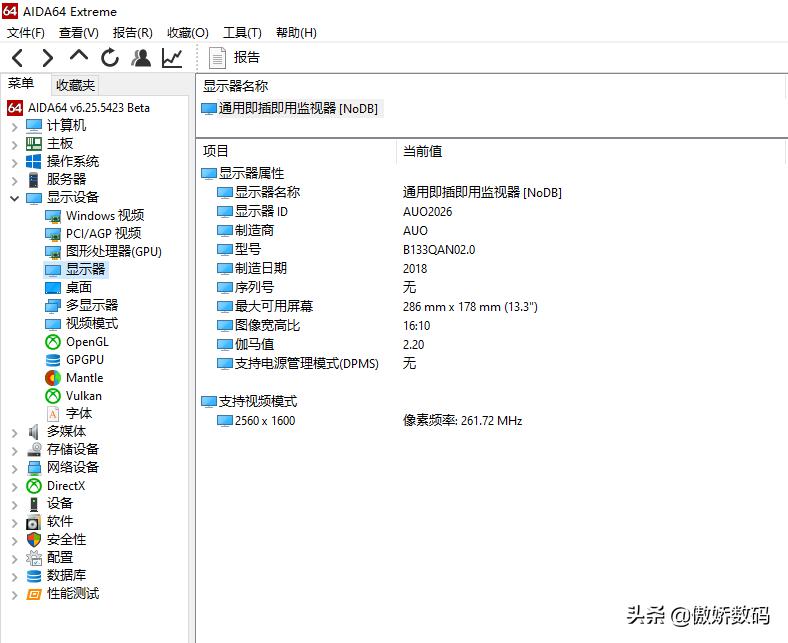Click the 2560 x 1600 video mode row
788x643 pixels.
tap(264, 421)
